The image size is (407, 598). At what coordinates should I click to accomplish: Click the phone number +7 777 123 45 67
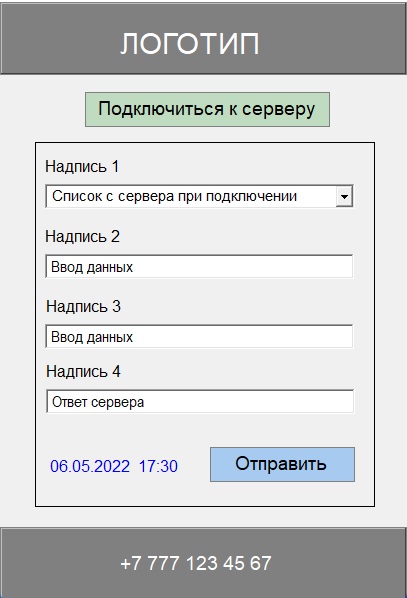[x=196, y=563]
